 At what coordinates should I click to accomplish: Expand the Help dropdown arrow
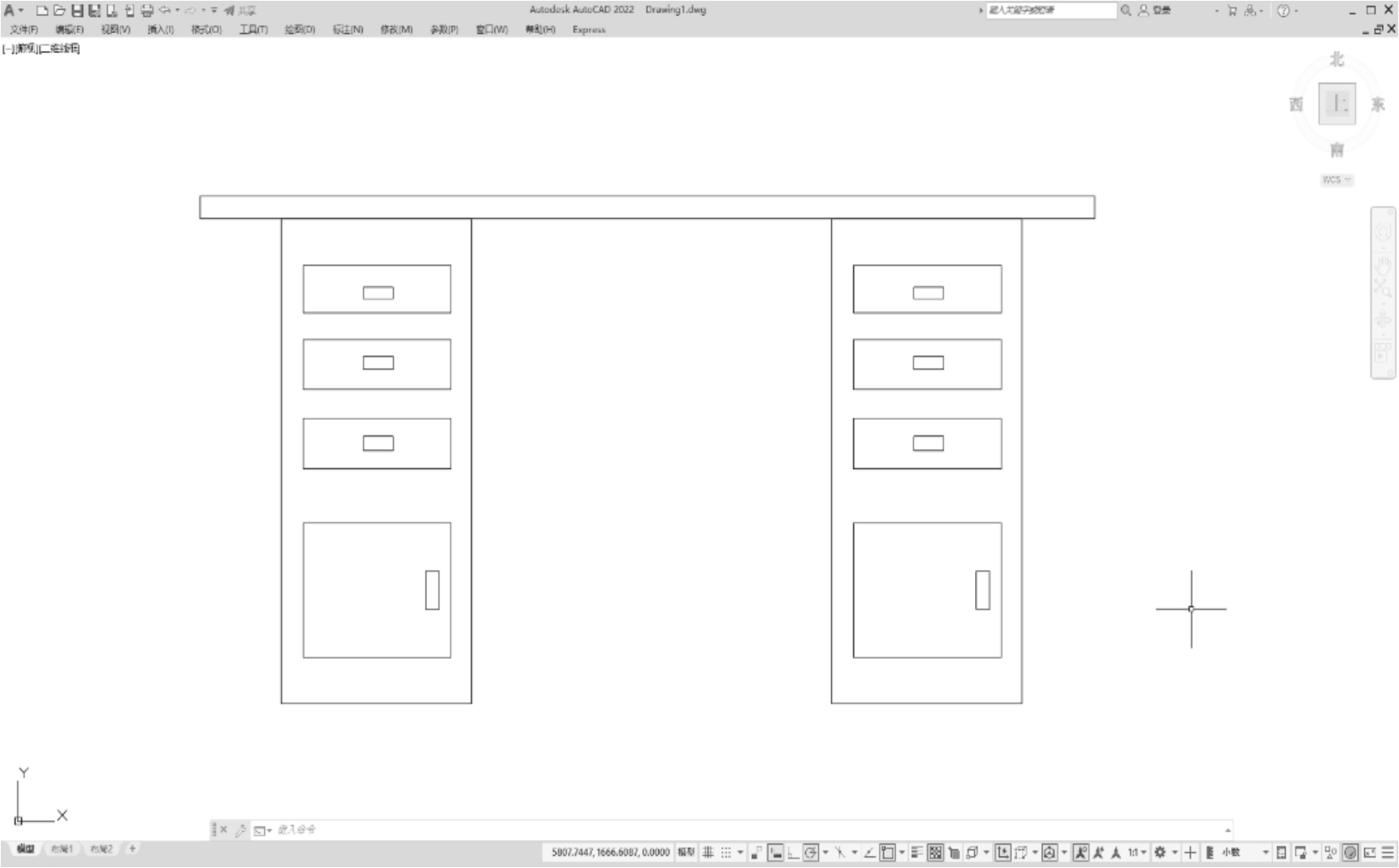click(x=1296, y=10)
